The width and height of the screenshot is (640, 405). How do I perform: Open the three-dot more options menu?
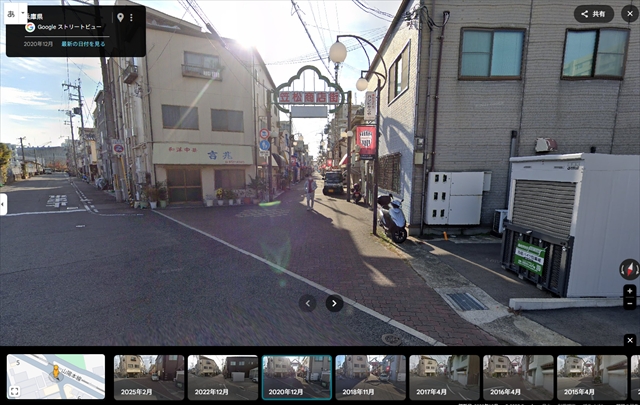tap(131, 17)
